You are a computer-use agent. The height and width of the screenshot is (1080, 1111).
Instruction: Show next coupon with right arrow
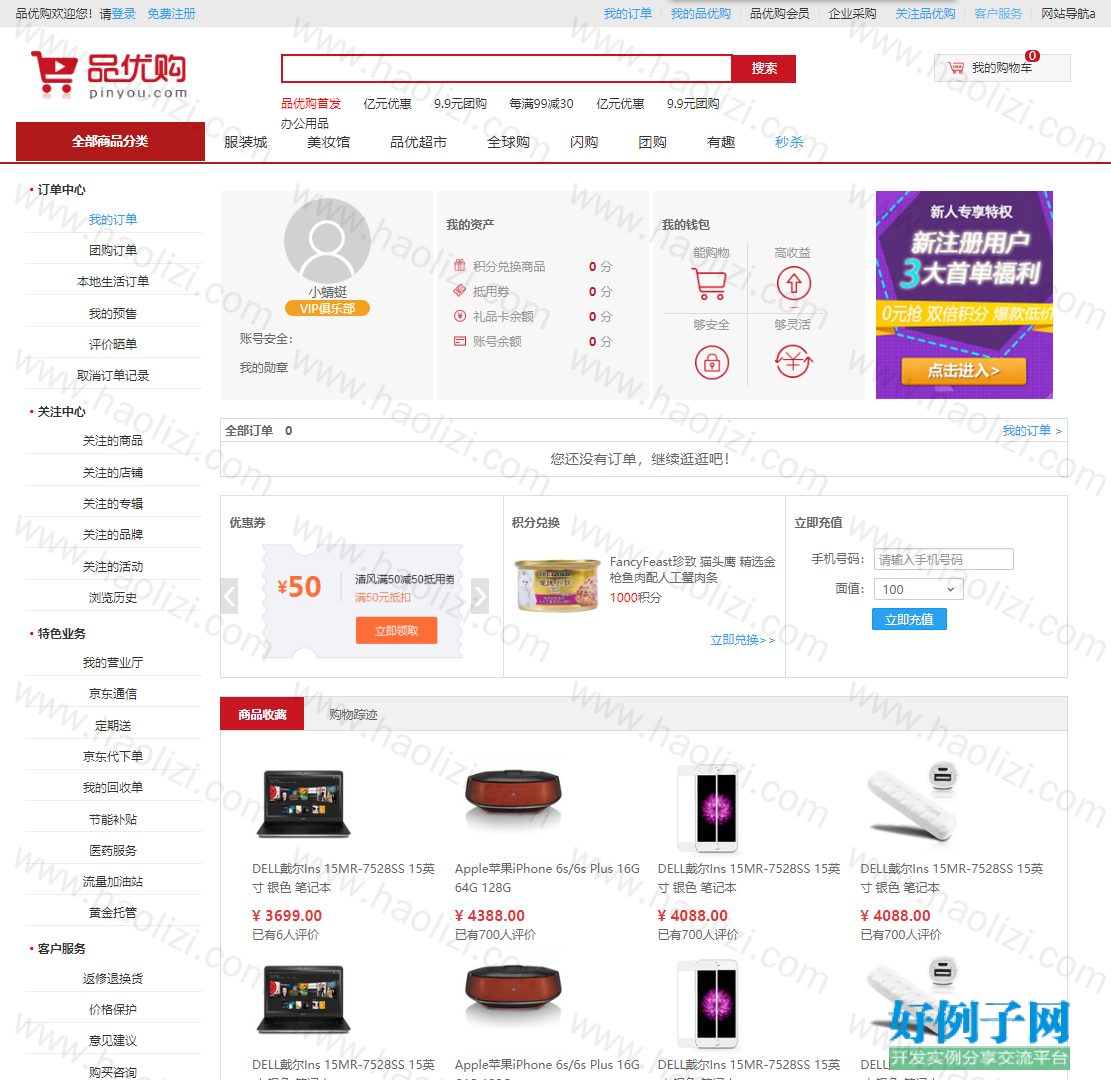pyautogui.click(x=480, y=596)
